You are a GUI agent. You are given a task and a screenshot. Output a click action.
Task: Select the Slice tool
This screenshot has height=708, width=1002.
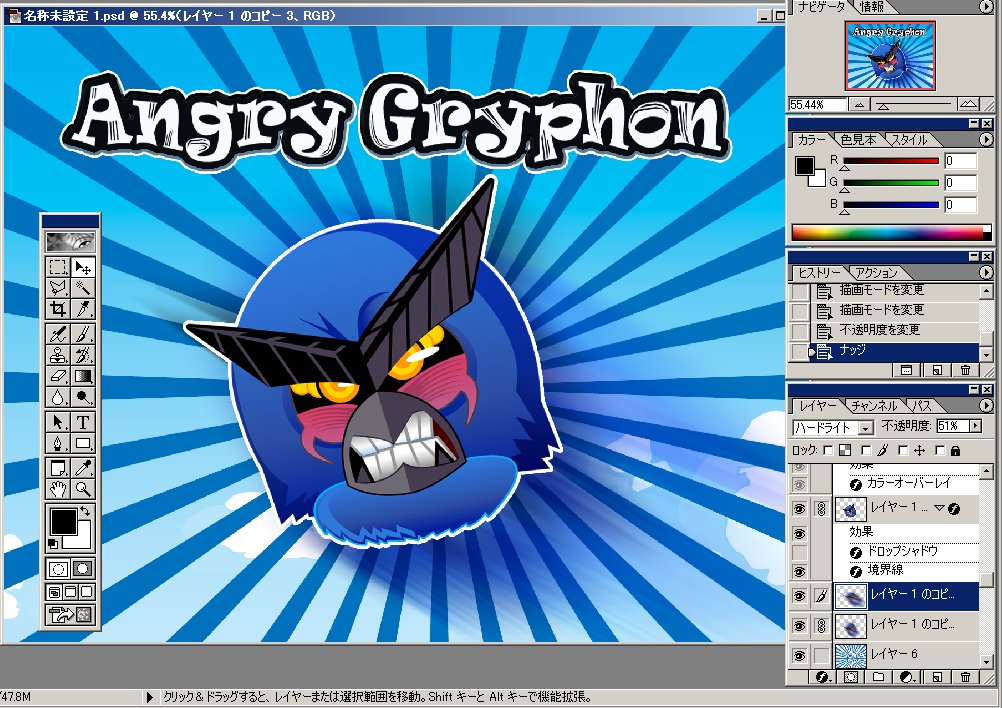point(82,309)
